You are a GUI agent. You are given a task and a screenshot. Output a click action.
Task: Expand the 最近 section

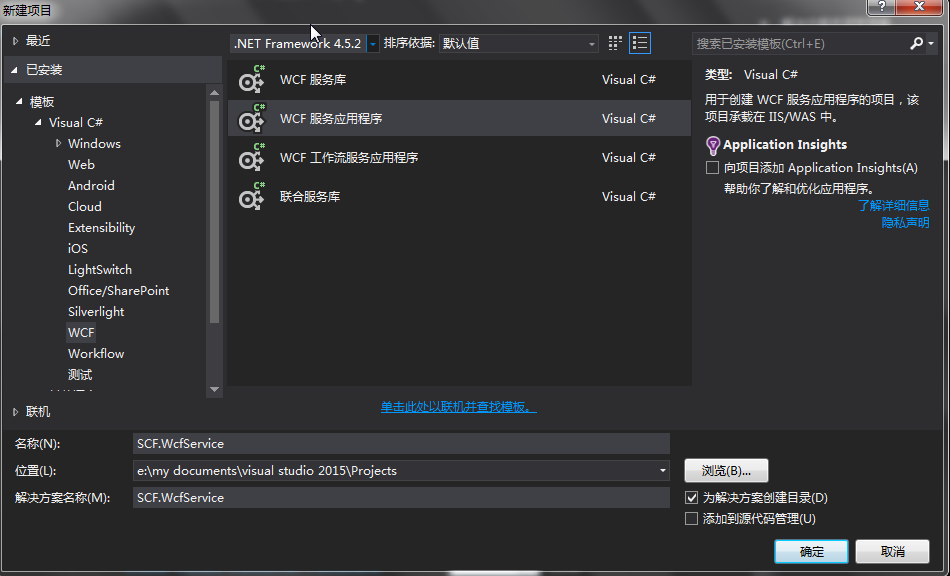16,41
